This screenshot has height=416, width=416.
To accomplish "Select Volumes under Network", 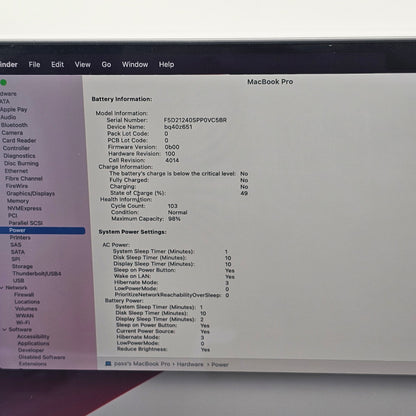I will [x=26, y=309].
